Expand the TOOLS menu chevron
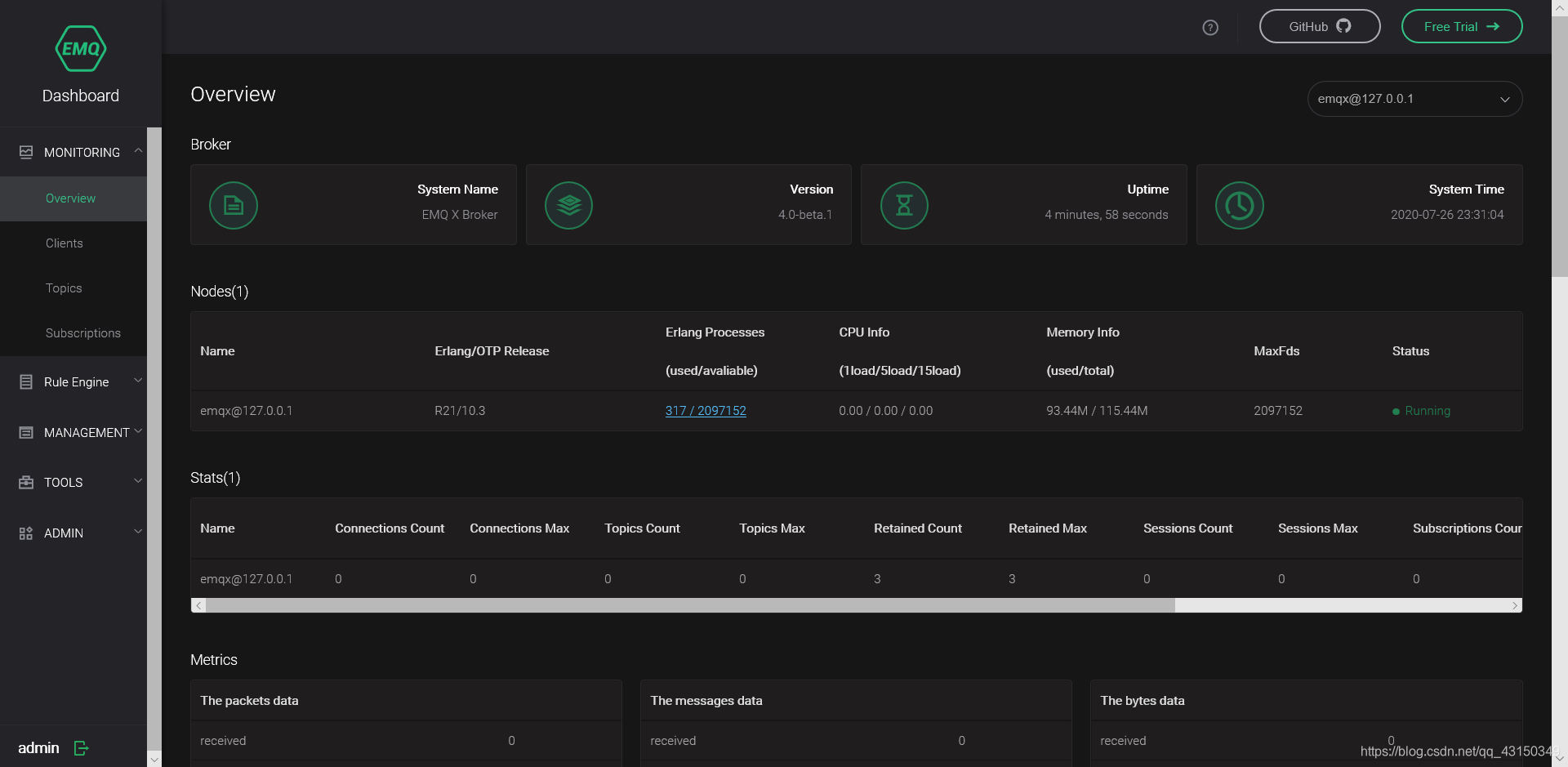The width and height of the screenshot is (1568, 767). 138,481
